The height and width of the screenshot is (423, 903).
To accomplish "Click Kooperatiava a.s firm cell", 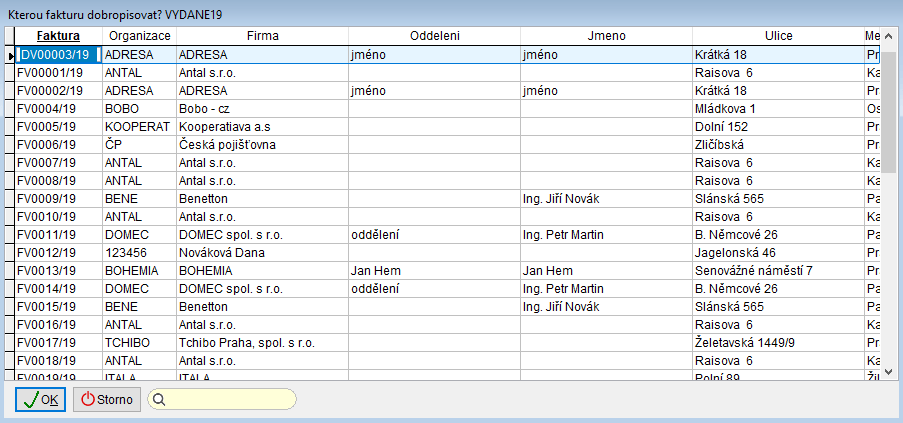I will tap(261, 126).
